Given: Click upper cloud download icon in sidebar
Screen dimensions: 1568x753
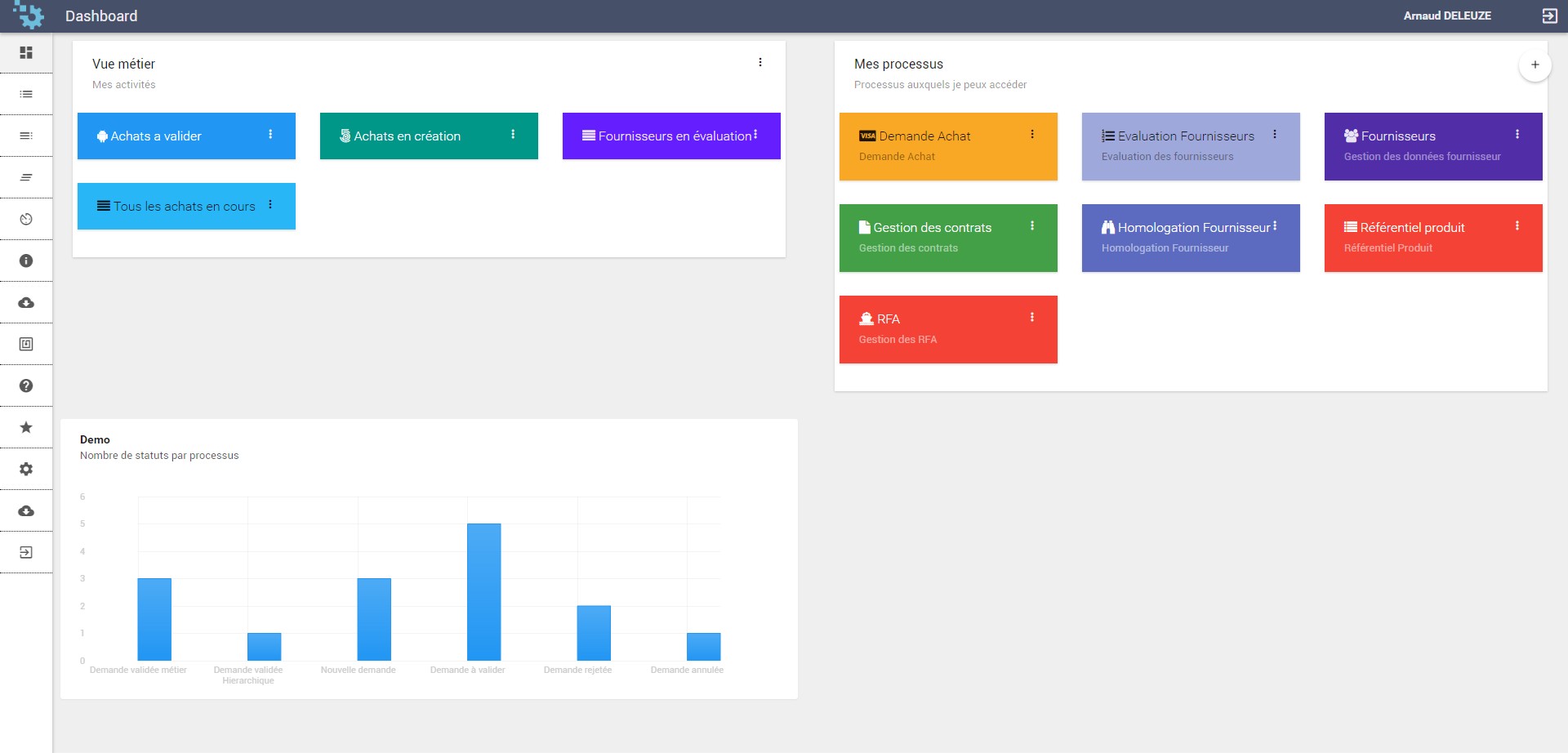Looking at the screenshot, I should click(x=26, y=302).
